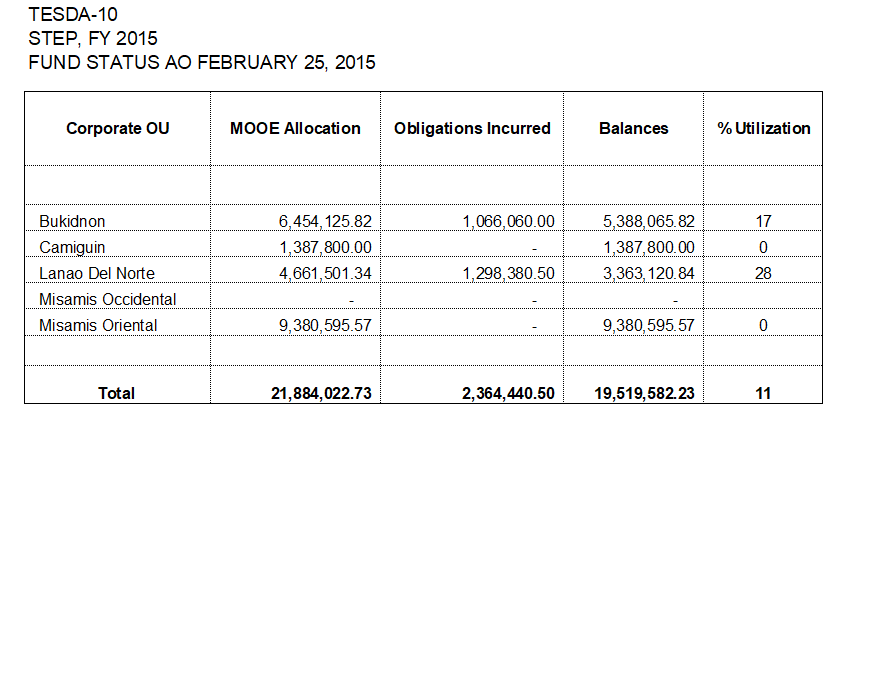Click total obligations 2,364,440.50
The height and width of the screenshot is (677, 873).
(x=508, y=394)
